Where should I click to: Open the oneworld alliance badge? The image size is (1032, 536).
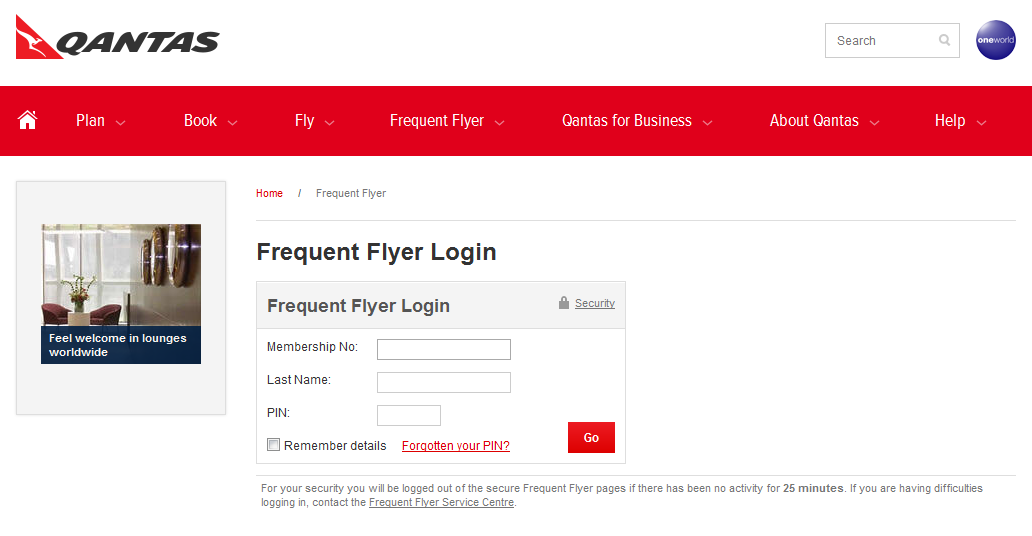coord(995,40)
